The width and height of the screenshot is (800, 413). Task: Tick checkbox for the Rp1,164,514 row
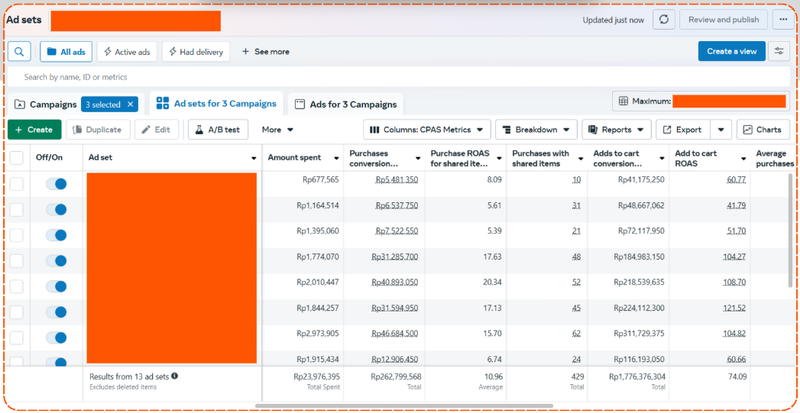point(17,209)
